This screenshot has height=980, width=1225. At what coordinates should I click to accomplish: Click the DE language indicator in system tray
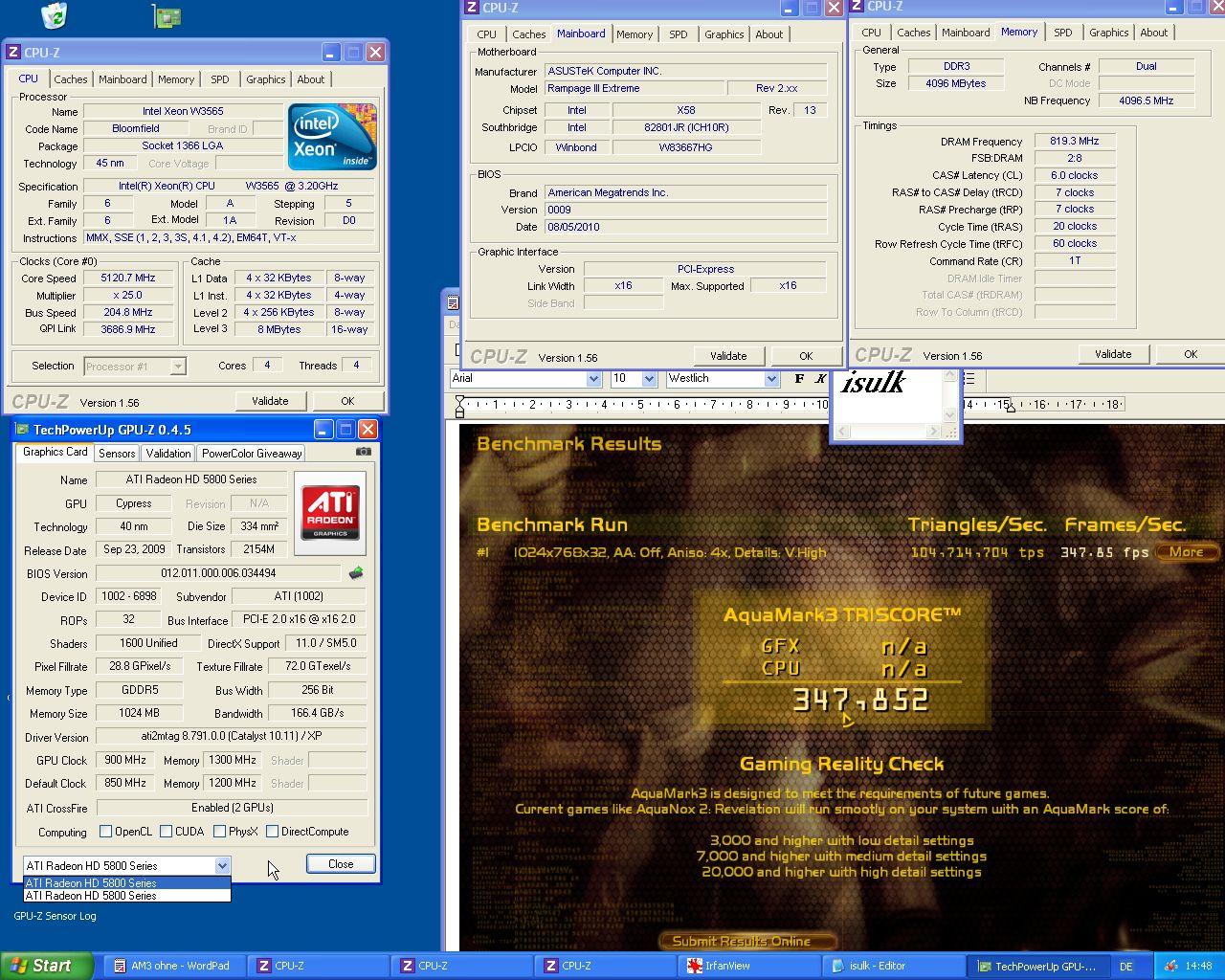(1126, 966)
